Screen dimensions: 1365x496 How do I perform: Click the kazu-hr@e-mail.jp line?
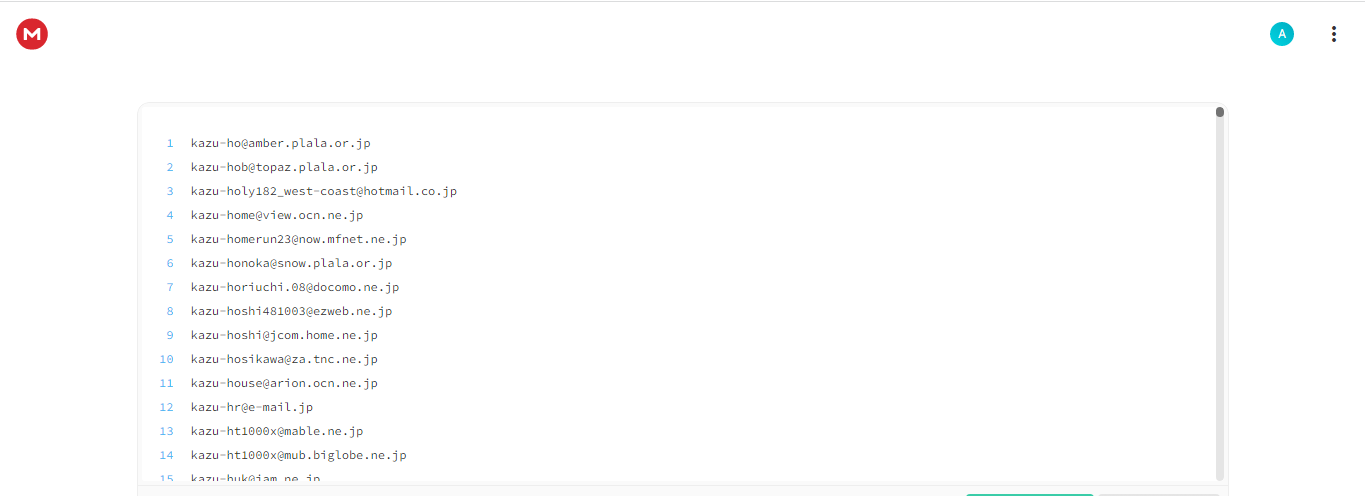[252, 407]
